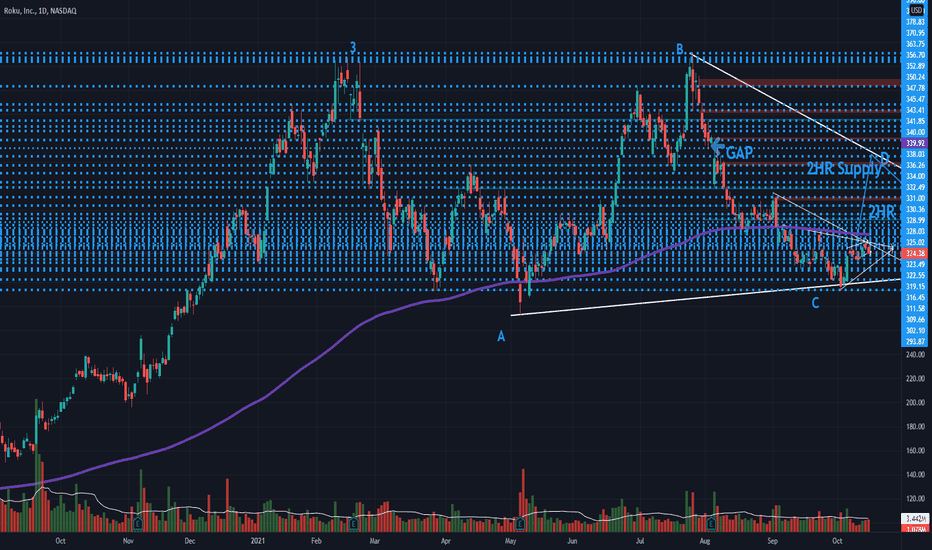Screen dimensions: 932x550
Task: Click the 2021 label on time axis
Action: pyautogui.click(x=257, y=541)
